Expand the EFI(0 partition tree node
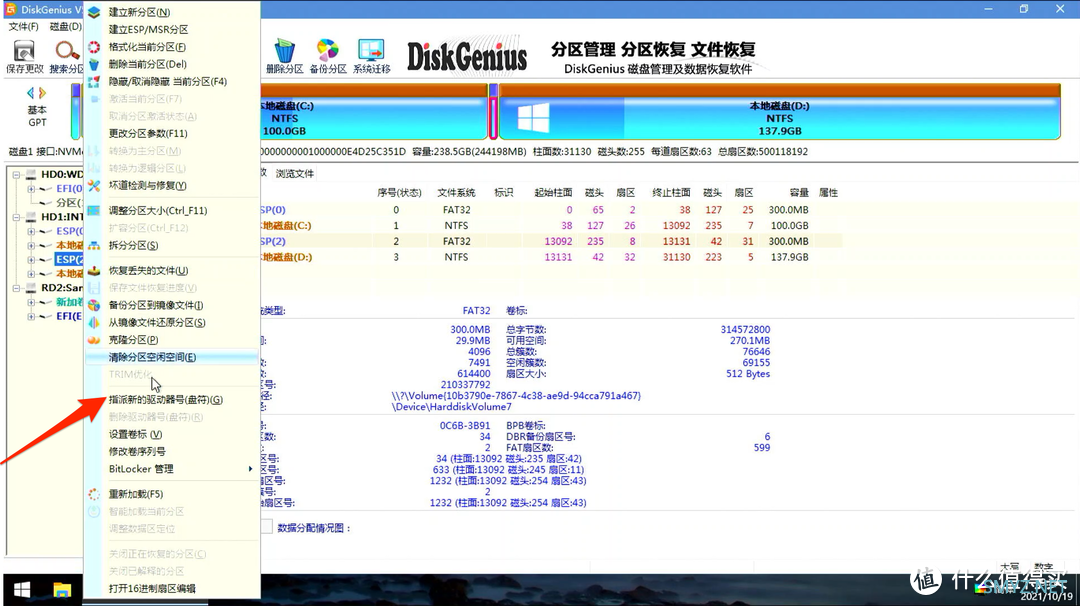The width and height of the screenshot is (1080, 606). [31, 189]
